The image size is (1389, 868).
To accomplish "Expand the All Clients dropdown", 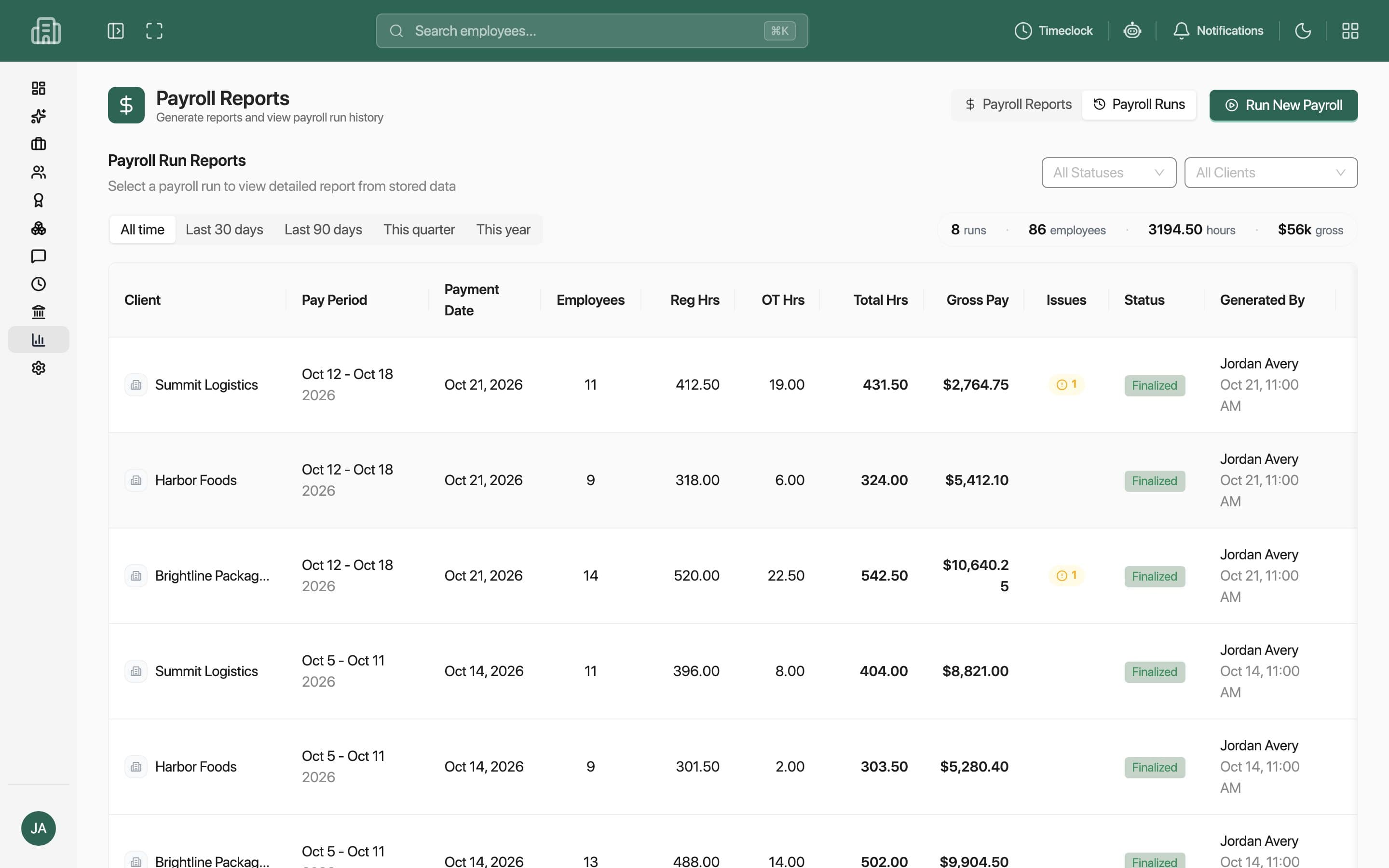I will [1271, 173].
